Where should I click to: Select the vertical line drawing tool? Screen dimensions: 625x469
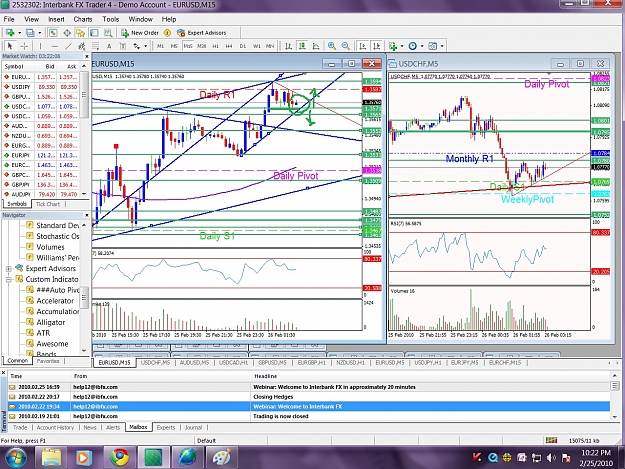pyautogui.click(x=40, y=46)
